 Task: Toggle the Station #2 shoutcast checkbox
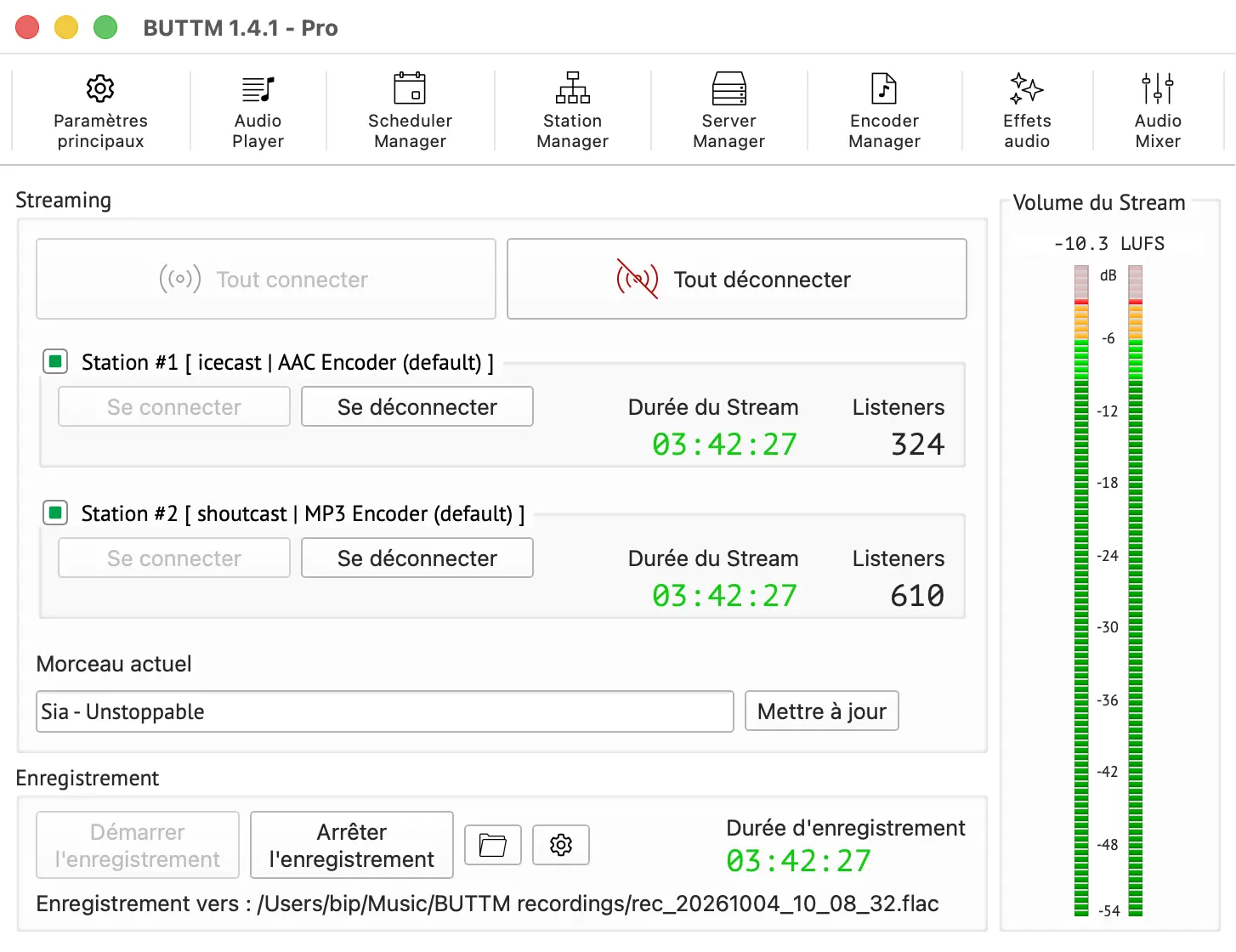point(55,513)
